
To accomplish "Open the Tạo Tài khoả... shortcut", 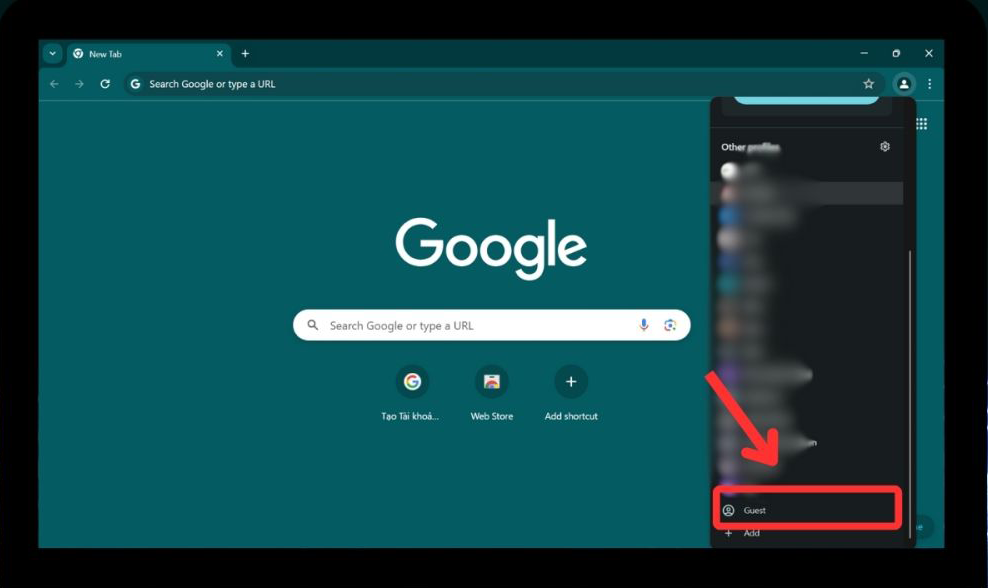I will click(411, 394).
